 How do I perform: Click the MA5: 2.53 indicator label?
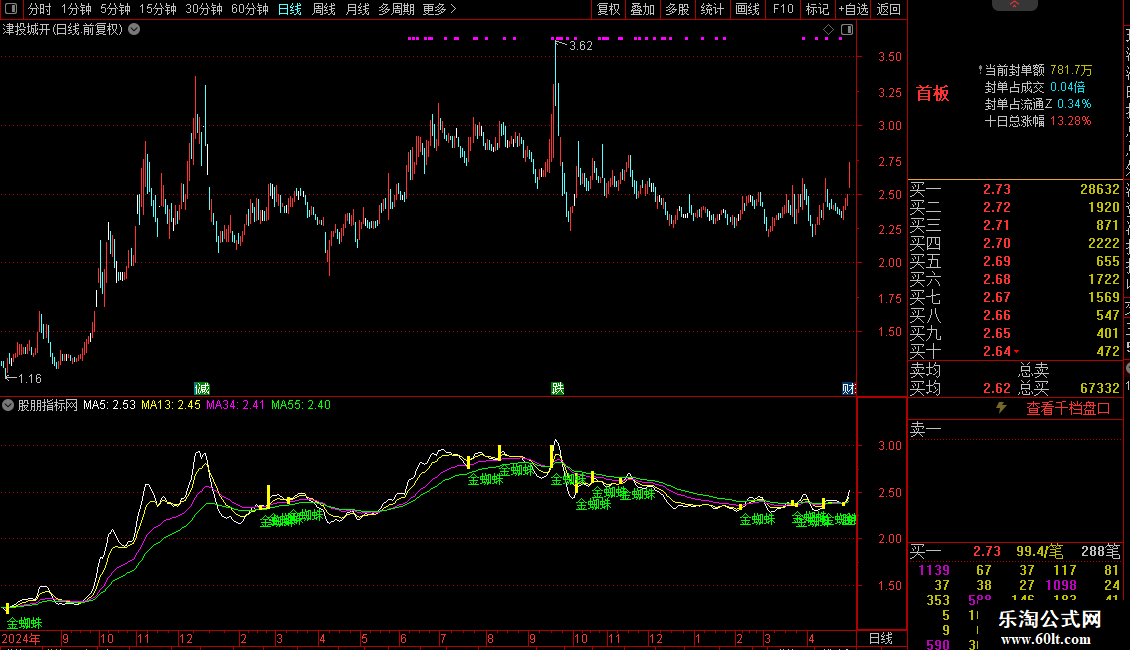point(109,405)
